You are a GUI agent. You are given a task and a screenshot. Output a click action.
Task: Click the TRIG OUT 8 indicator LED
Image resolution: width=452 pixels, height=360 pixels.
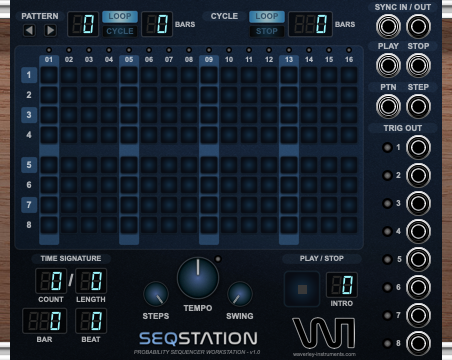point(387,343)
